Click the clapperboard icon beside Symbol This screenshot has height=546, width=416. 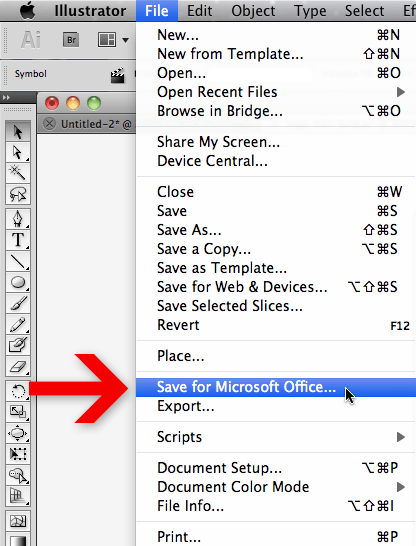118,75
